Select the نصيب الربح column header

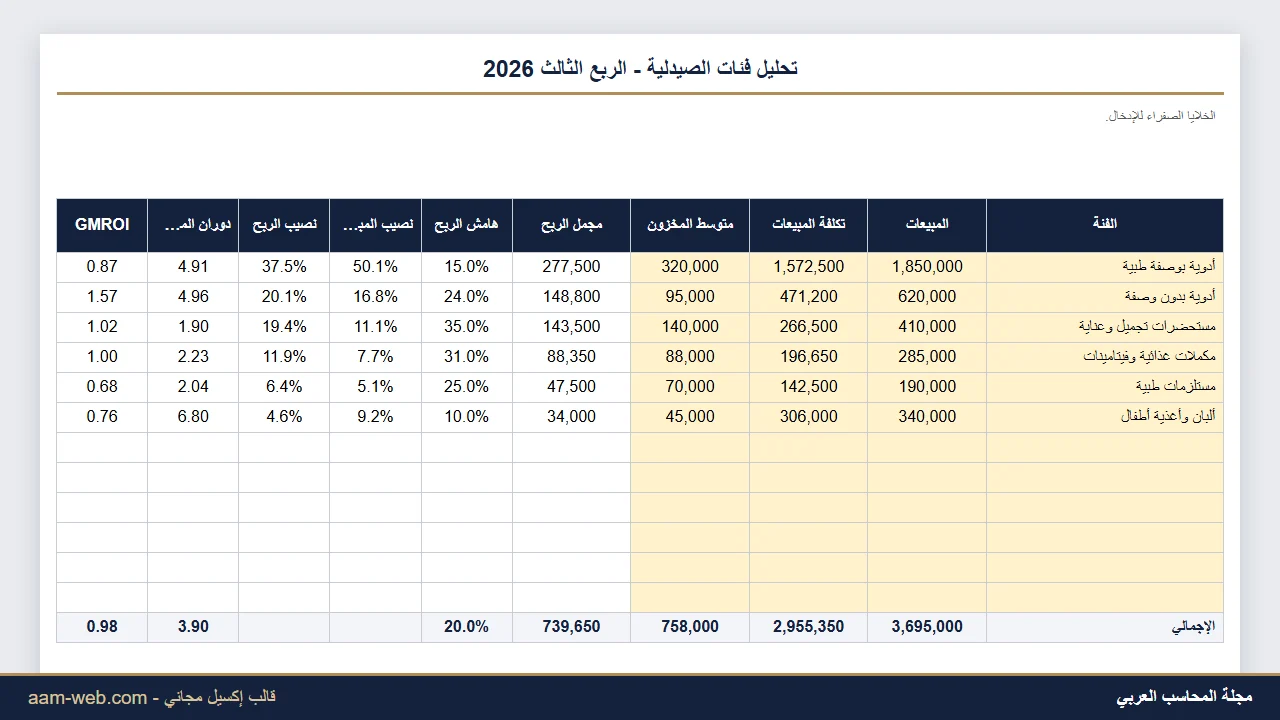coord(284,225)
